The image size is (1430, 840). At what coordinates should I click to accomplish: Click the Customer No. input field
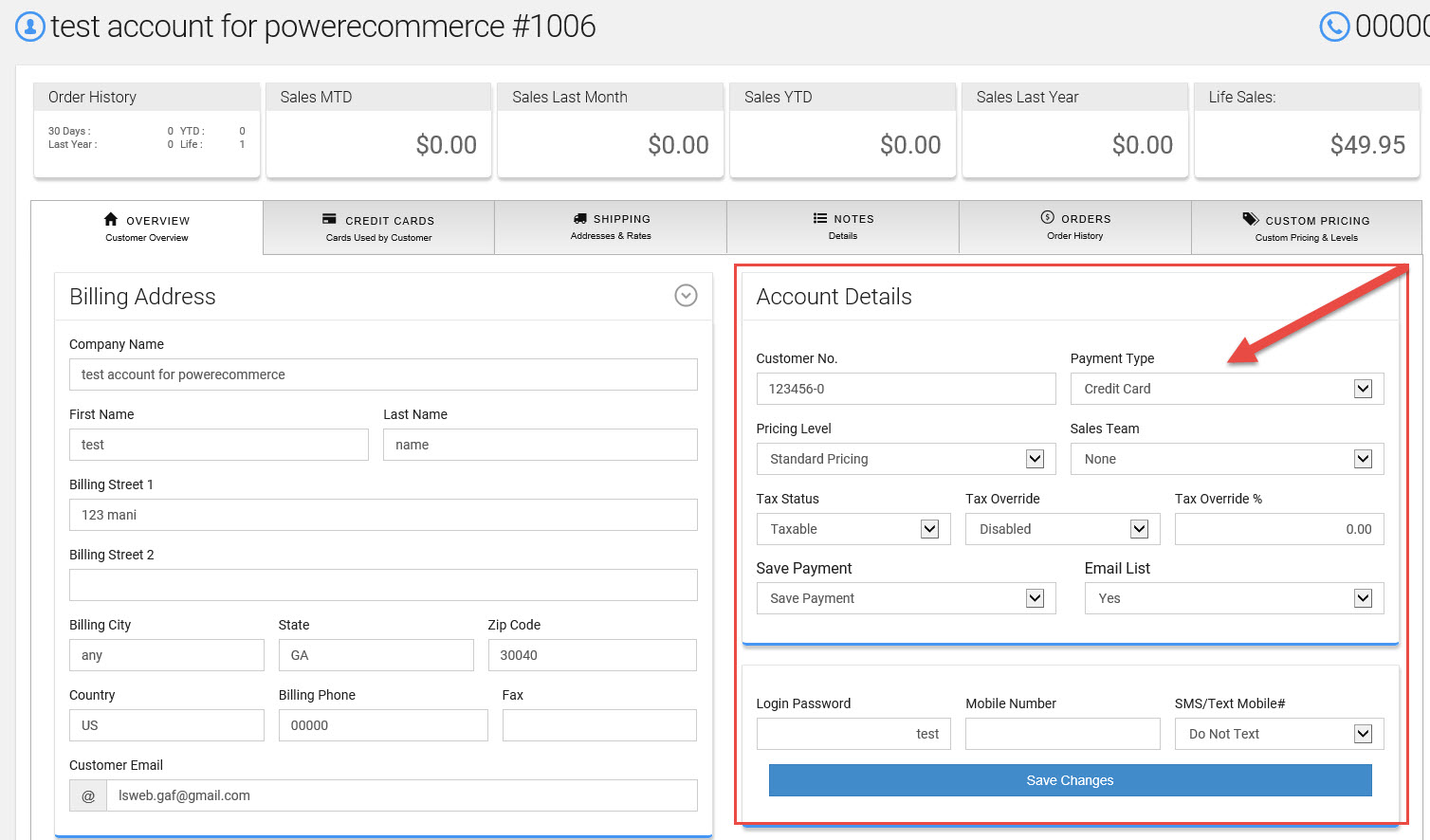coord(906,389)
